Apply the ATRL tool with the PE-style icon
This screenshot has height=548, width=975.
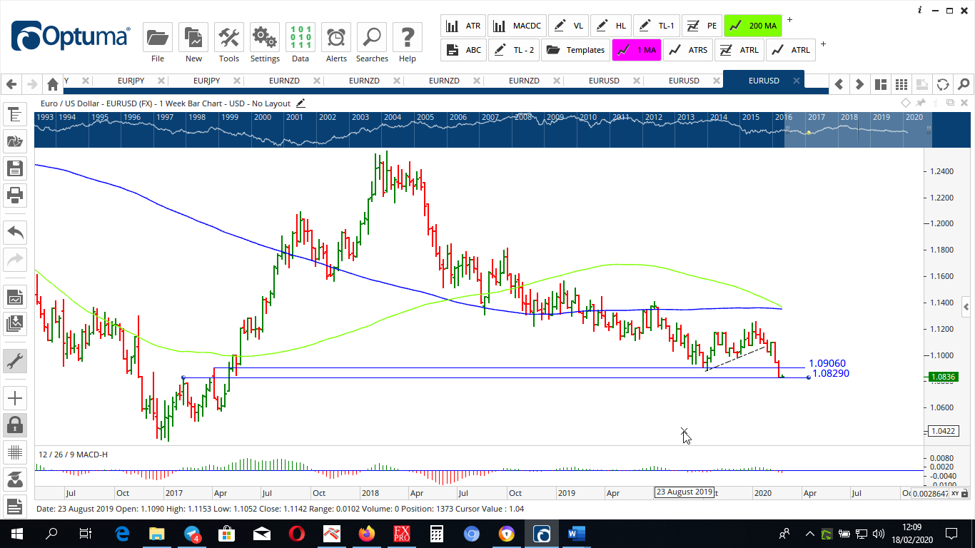point(740,50)
